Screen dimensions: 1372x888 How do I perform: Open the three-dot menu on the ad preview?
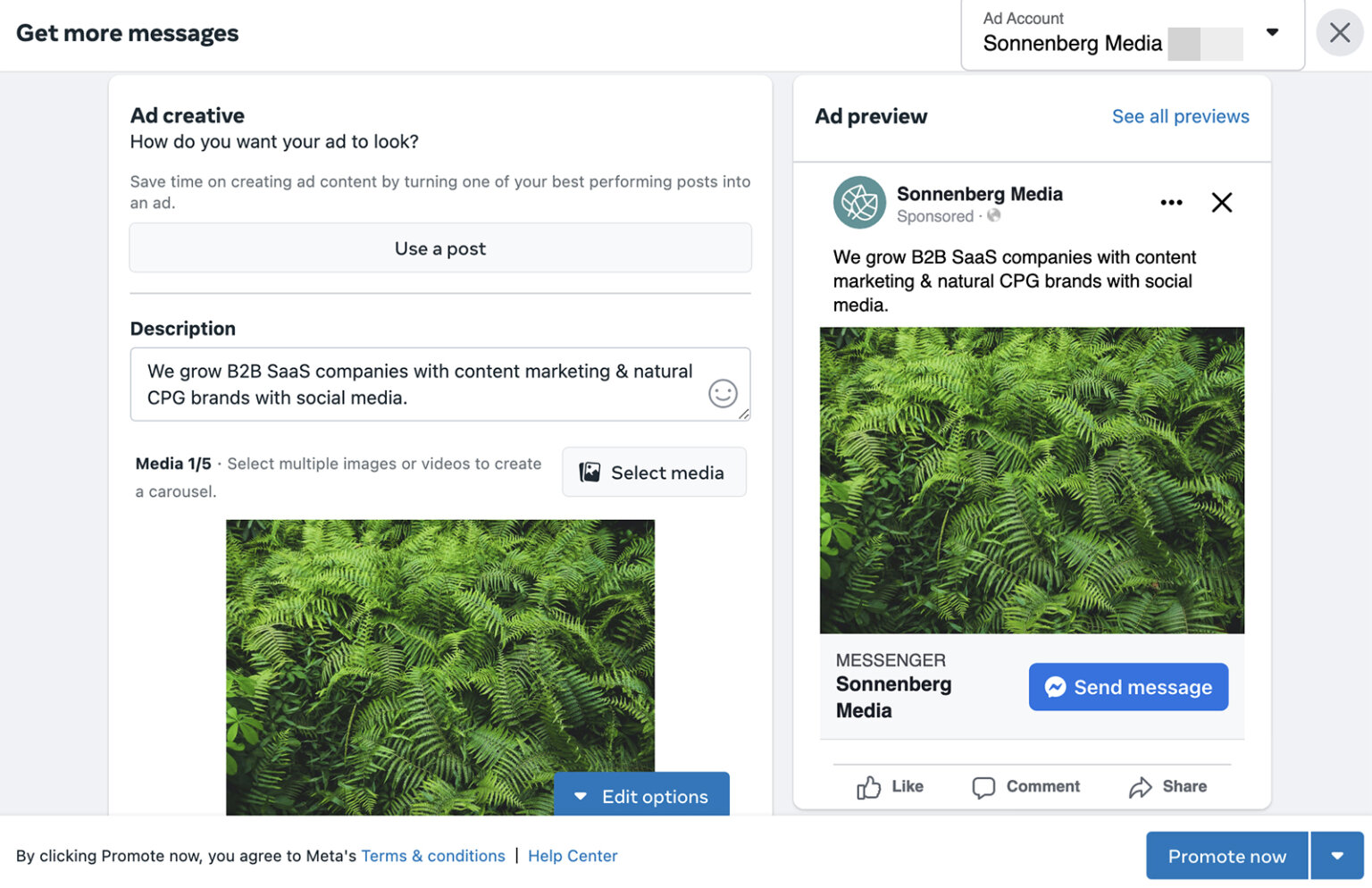point(1171,202)
